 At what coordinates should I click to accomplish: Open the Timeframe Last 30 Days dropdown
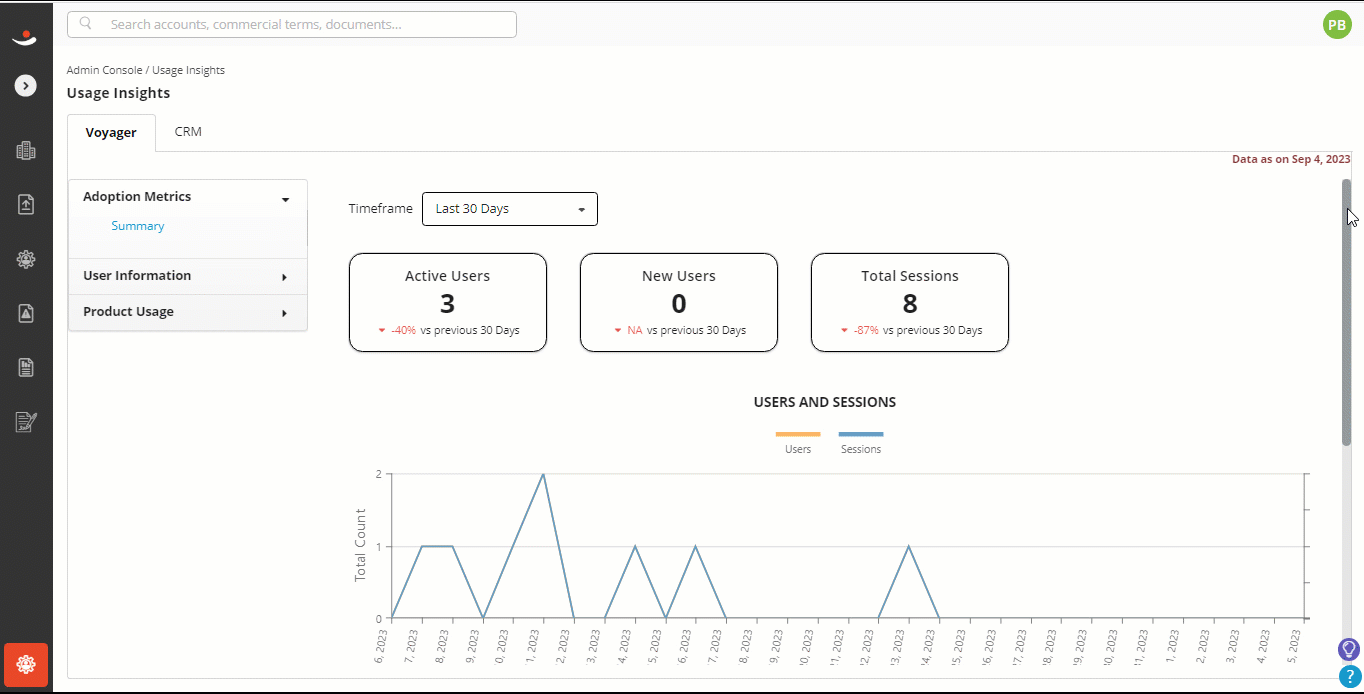[510, 209]
